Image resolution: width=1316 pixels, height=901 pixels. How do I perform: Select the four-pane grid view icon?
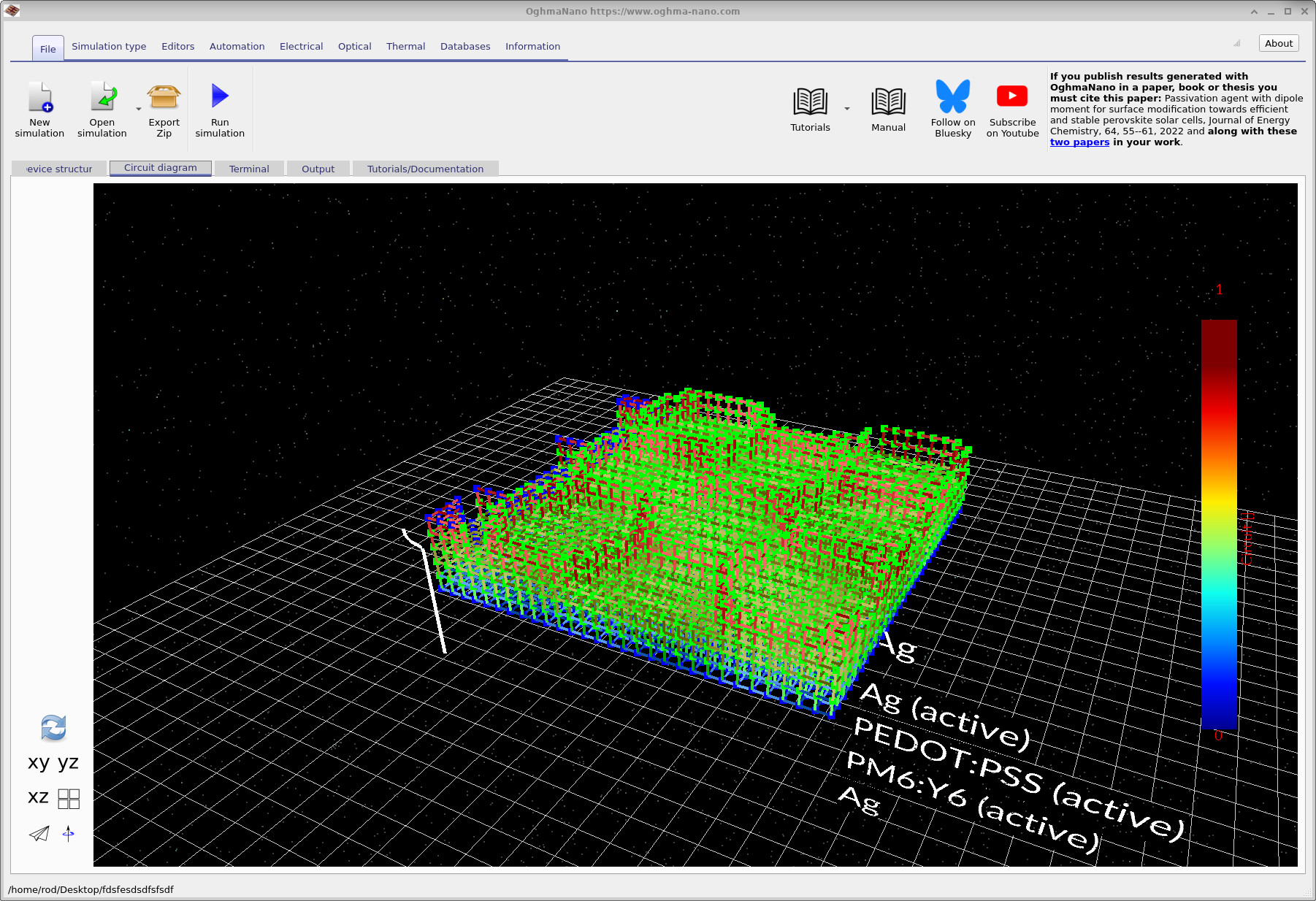click(x=69, y=799)
